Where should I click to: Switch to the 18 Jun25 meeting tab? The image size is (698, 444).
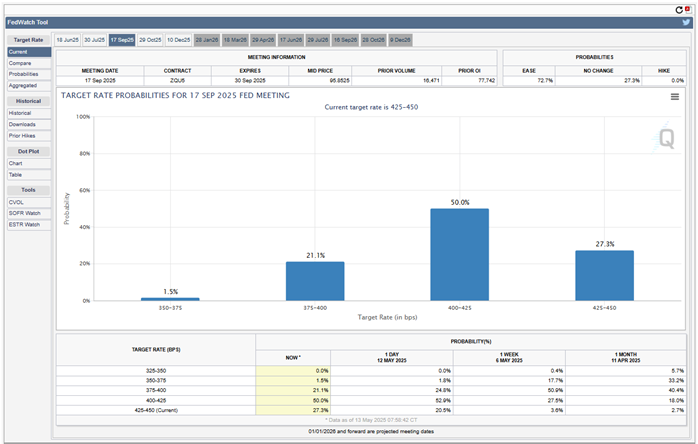point(68,39)
